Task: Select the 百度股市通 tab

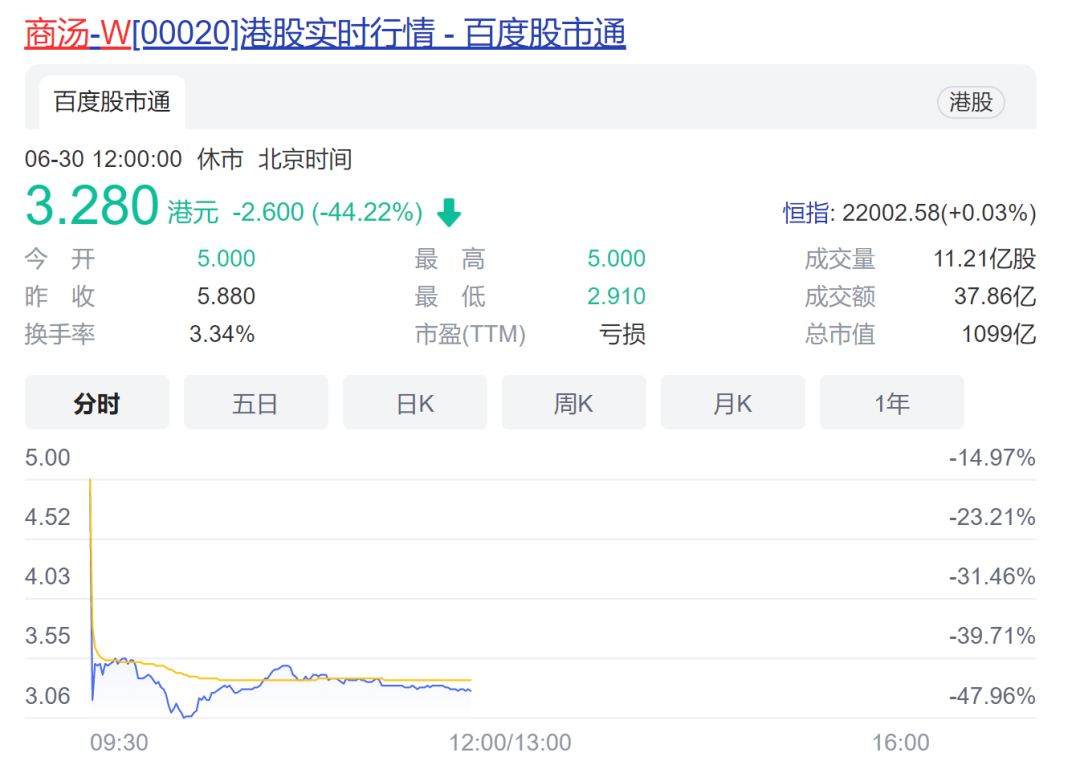Action: (112, 102)
